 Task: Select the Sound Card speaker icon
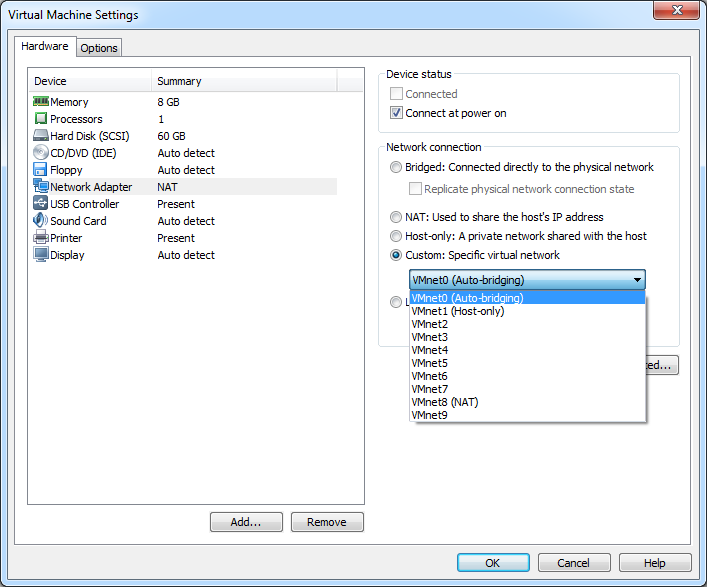[41, 221]
